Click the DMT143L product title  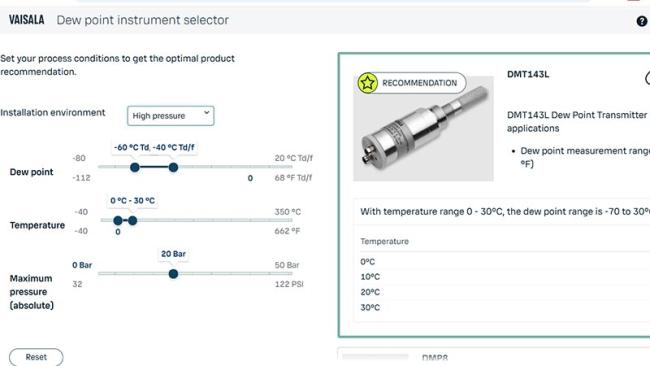pyautogui.click(x=528, y=75)
